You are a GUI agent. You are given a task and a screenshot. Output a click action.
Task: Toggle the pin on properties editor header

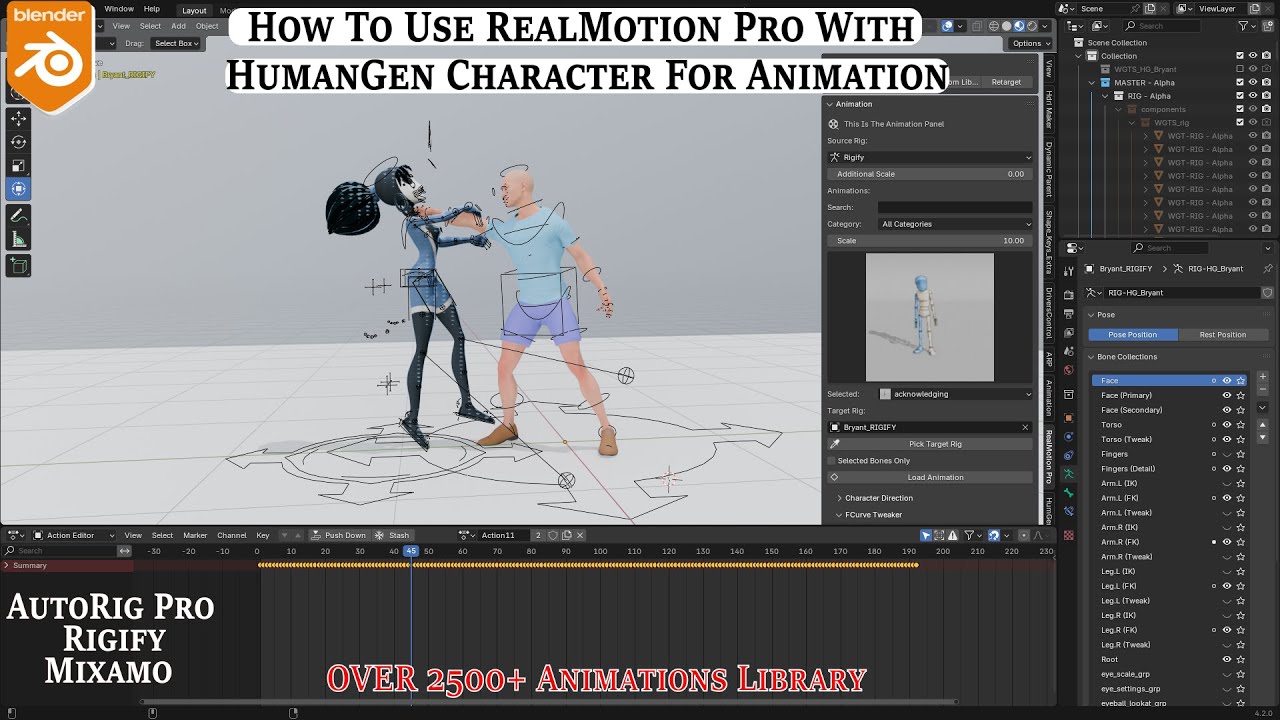(x=1268, y=269)
